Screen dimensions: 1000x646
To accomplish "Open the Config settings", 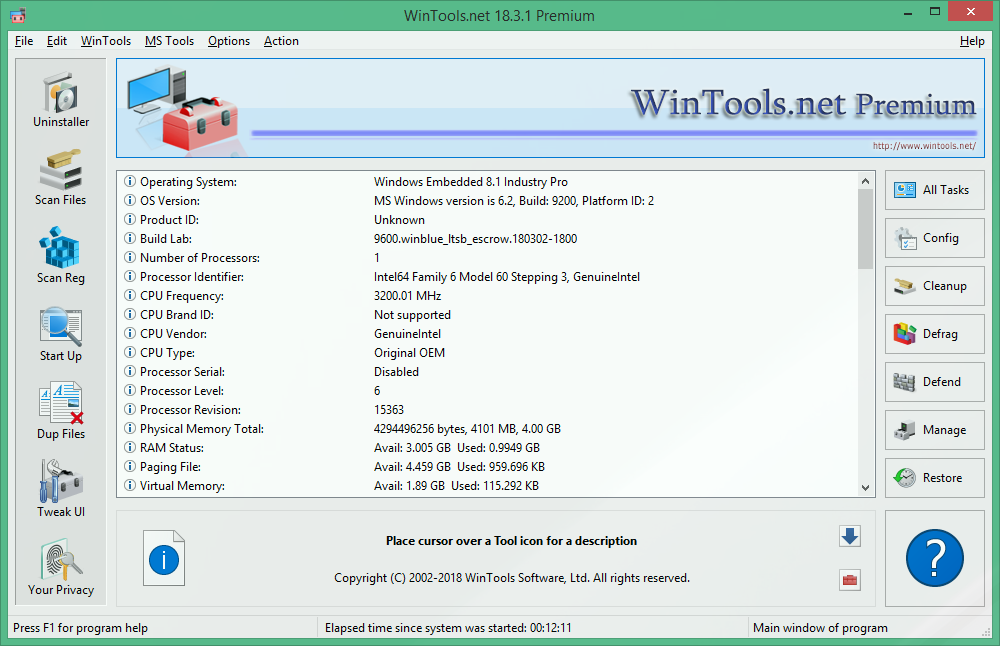I will click(x=934, y=237).
